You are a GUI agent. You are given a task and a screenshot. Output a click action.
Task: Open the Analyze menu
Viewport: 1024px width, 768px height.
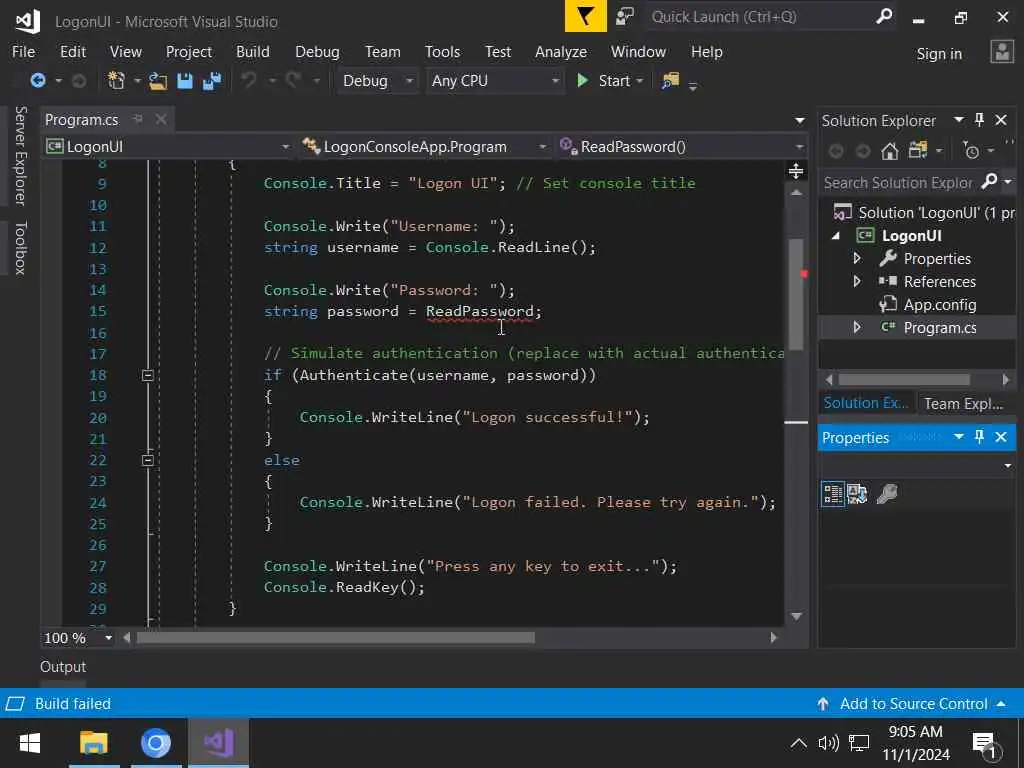pos(561,52)
